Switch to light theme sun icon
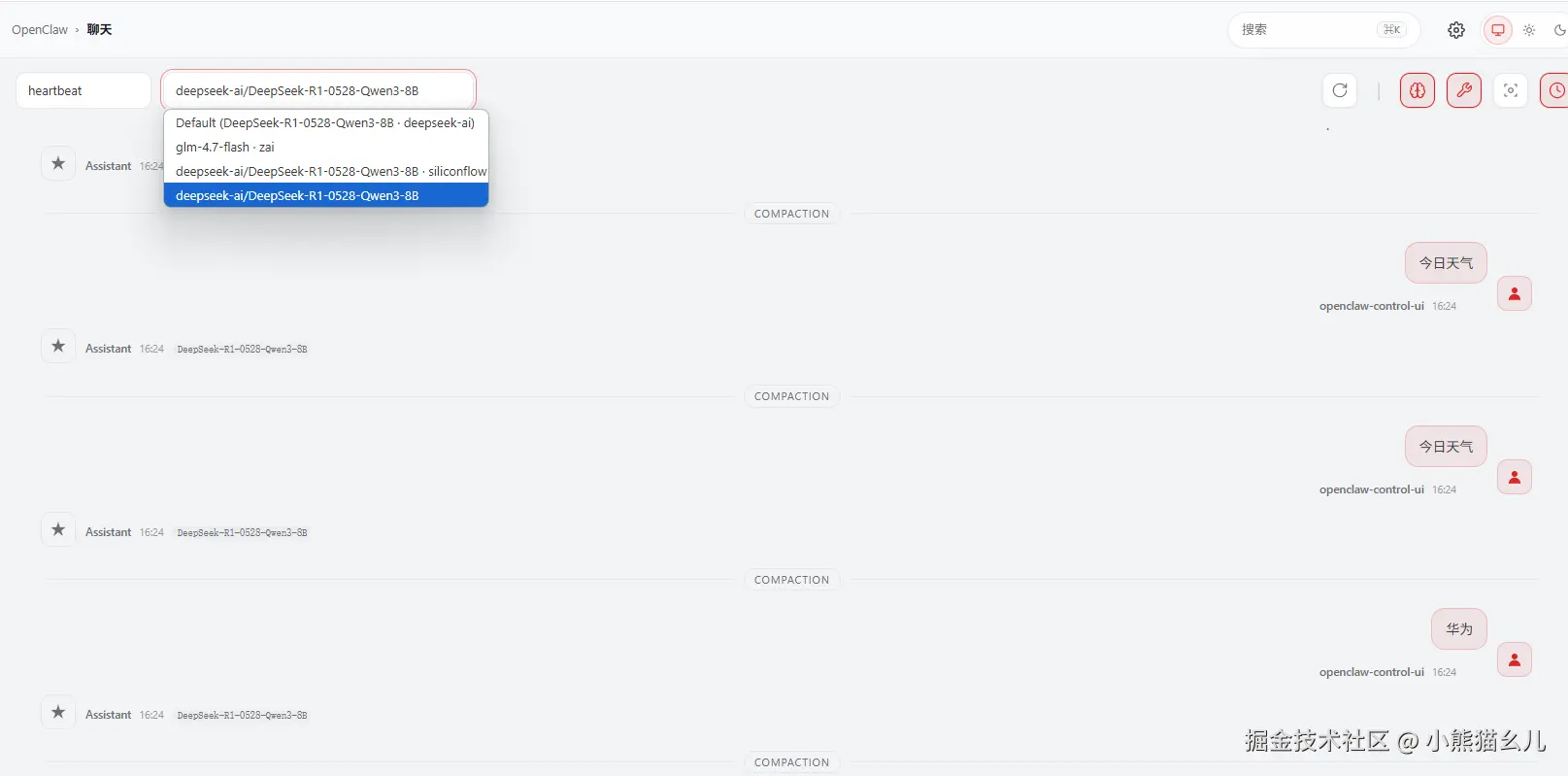 1529,30
